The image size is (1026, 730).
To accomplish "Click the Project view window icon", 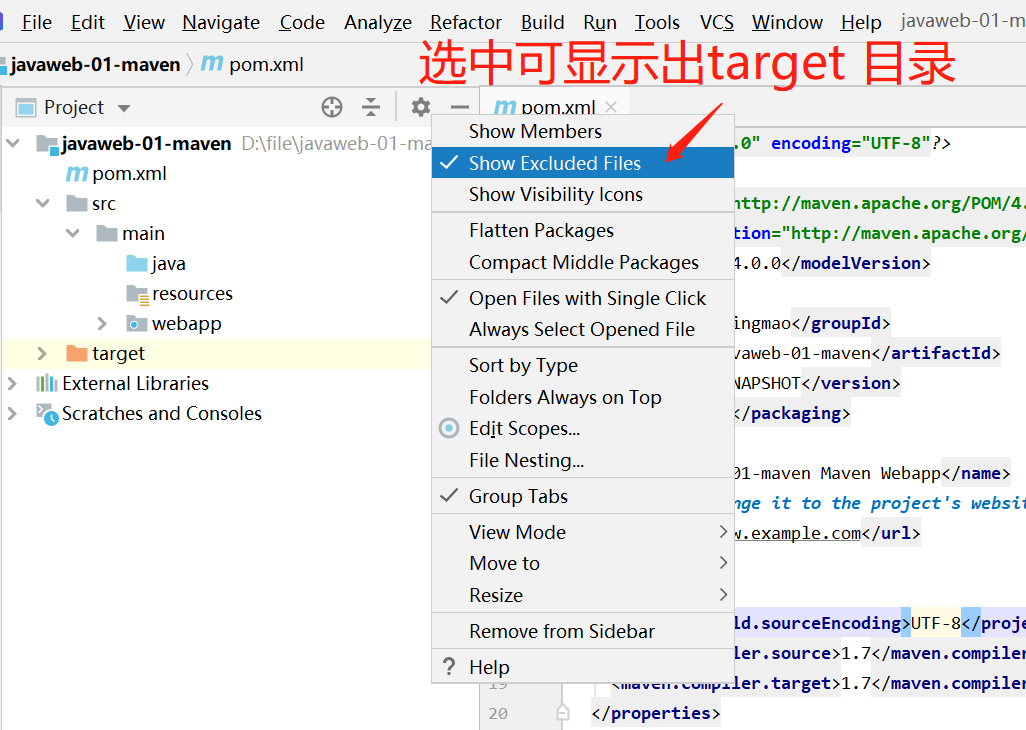I will click(x=26, y=107).
